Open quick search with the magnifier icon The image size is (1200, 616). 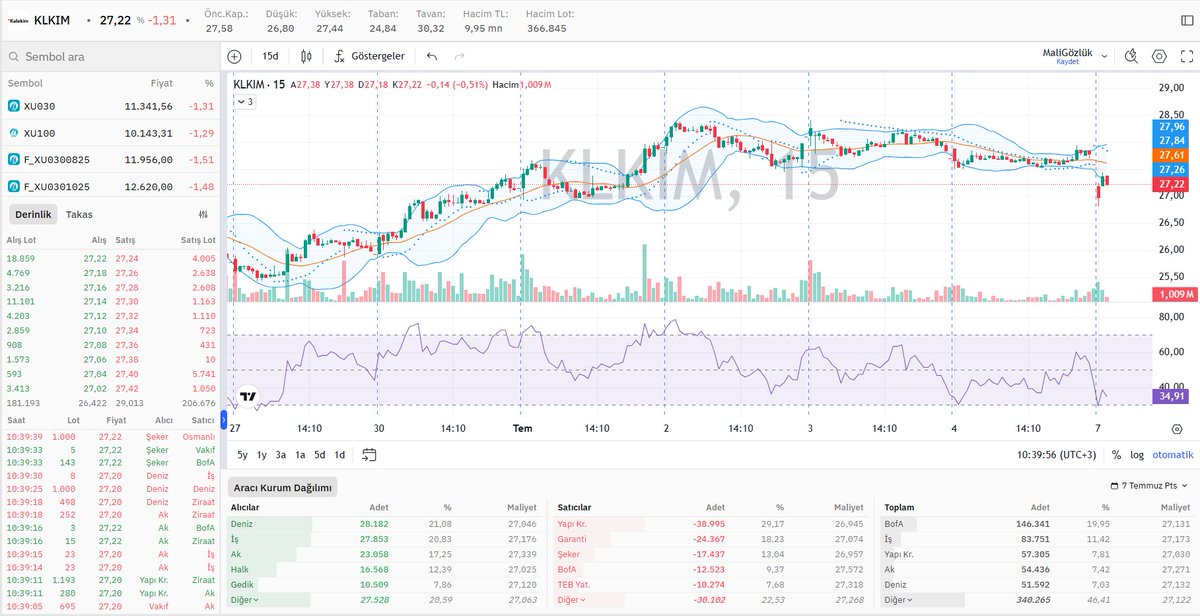(x=1132, y=56)
